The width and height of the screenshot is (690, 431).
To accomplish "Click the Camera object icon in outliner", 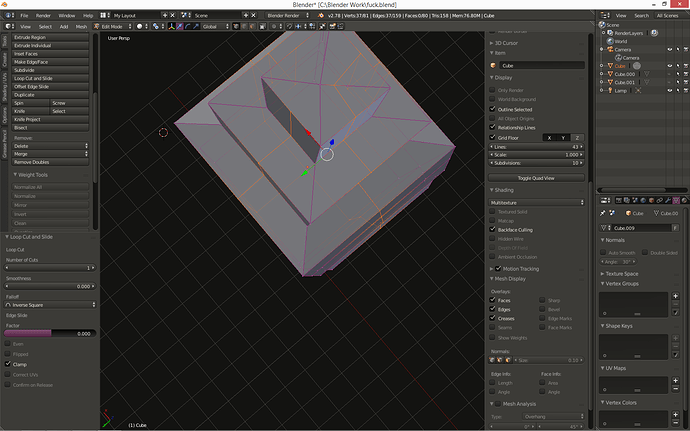I will (x=609, y=48).
